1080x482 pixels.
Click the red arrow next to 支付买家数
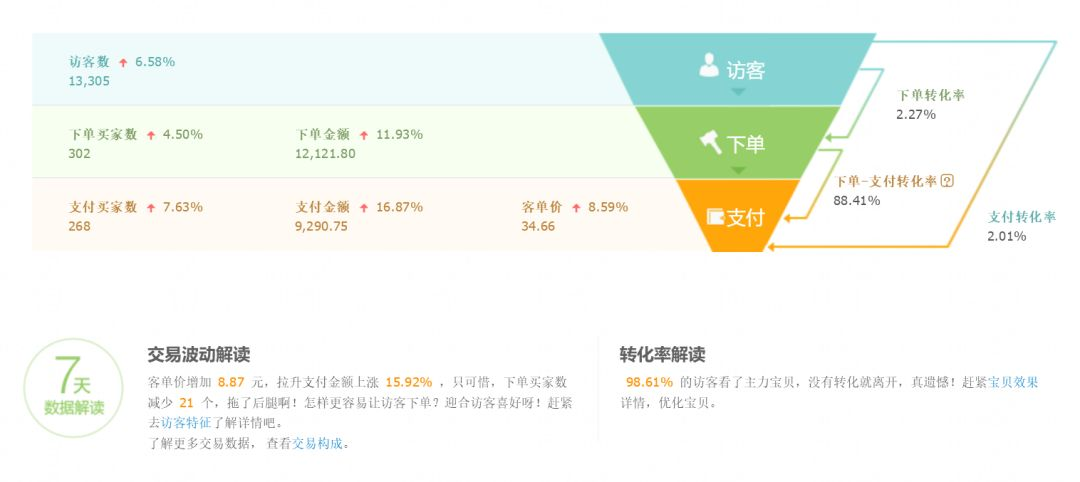[151, 208]
